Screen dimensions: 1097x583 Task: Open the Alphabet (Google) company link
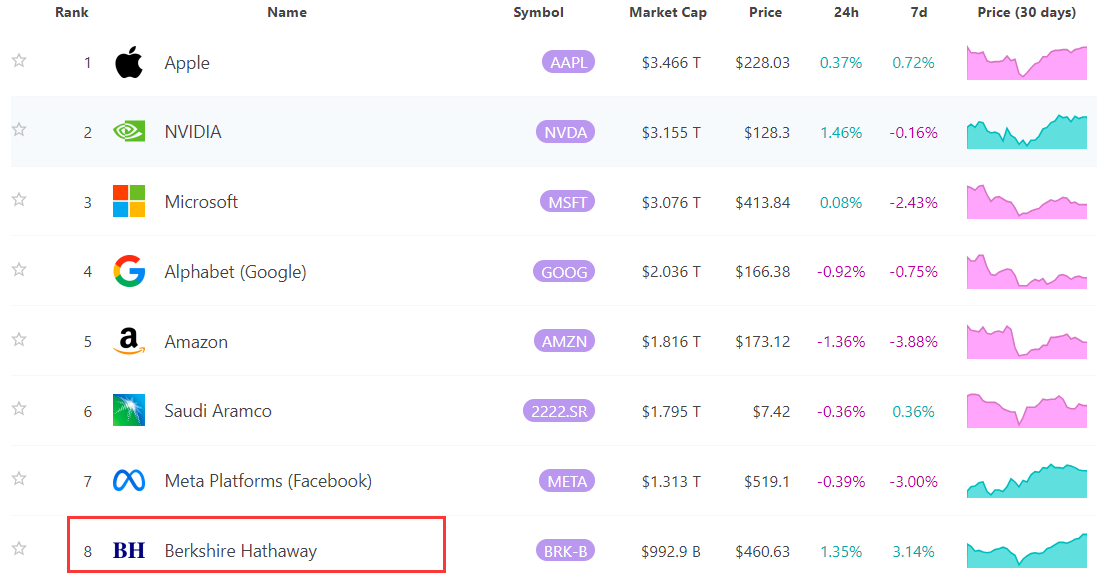point(235,271)
